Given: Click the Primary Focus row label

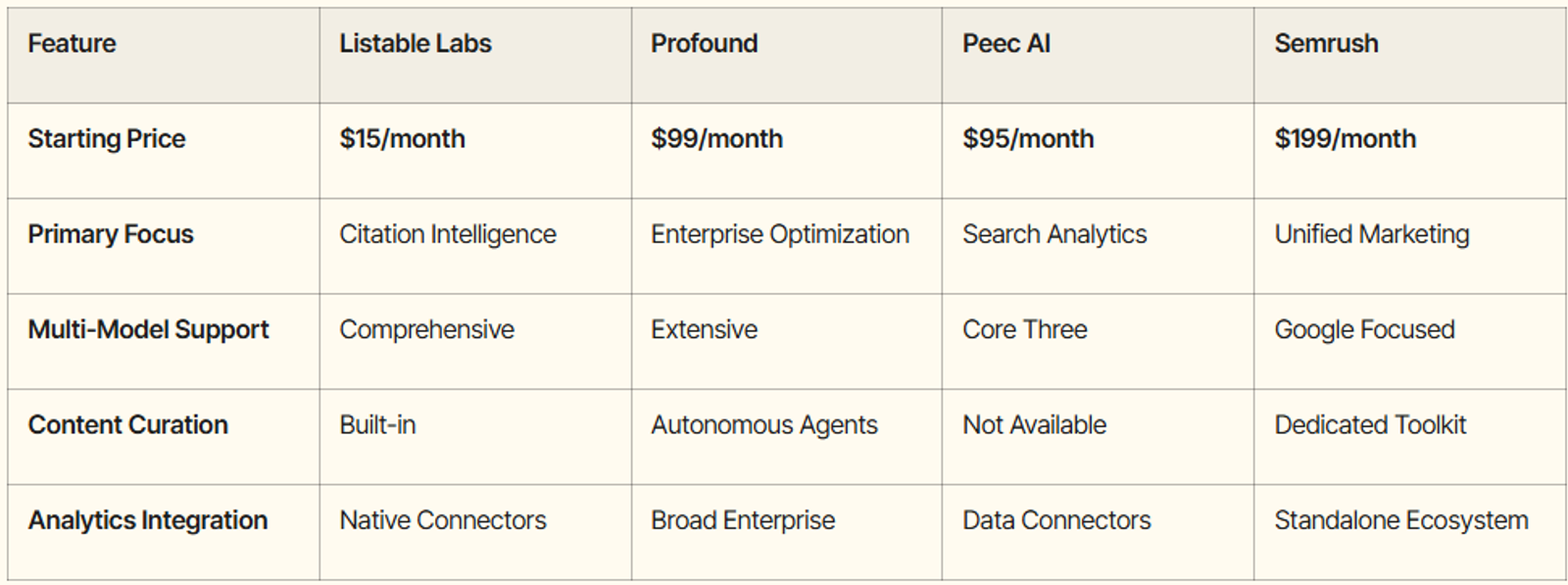Looking at the screenshot, I should [111, 234].
